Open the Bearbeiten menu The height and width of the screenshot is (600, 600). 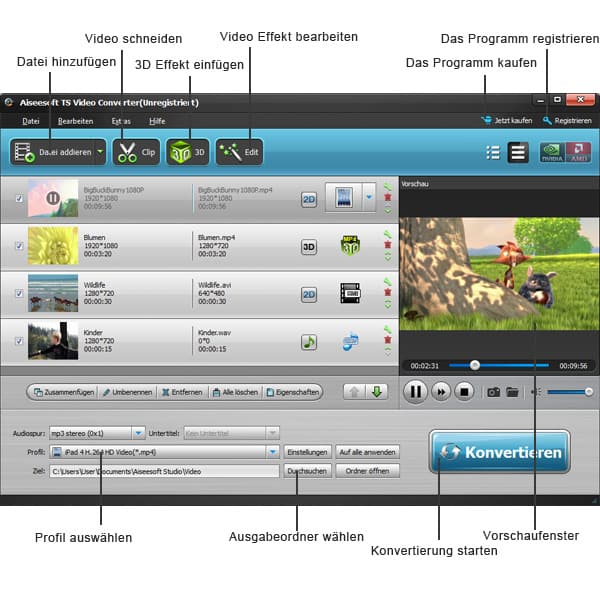[75, 121]
